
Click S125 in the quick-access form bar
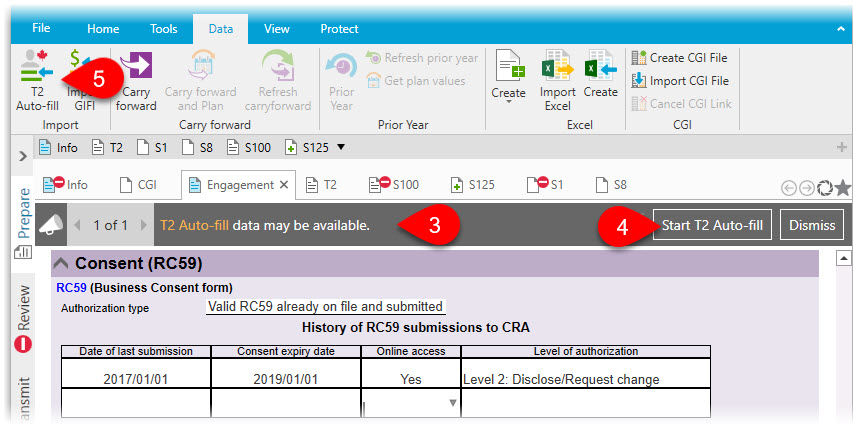[307, 147]
